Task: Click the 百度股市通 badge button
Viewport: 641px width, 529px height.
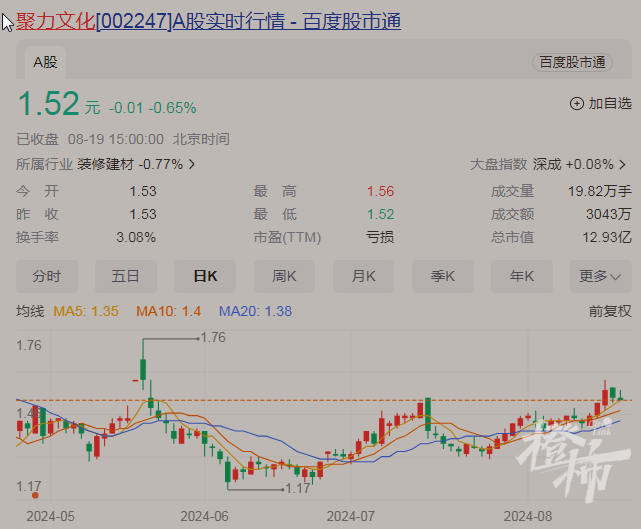Action: point(572,63)
